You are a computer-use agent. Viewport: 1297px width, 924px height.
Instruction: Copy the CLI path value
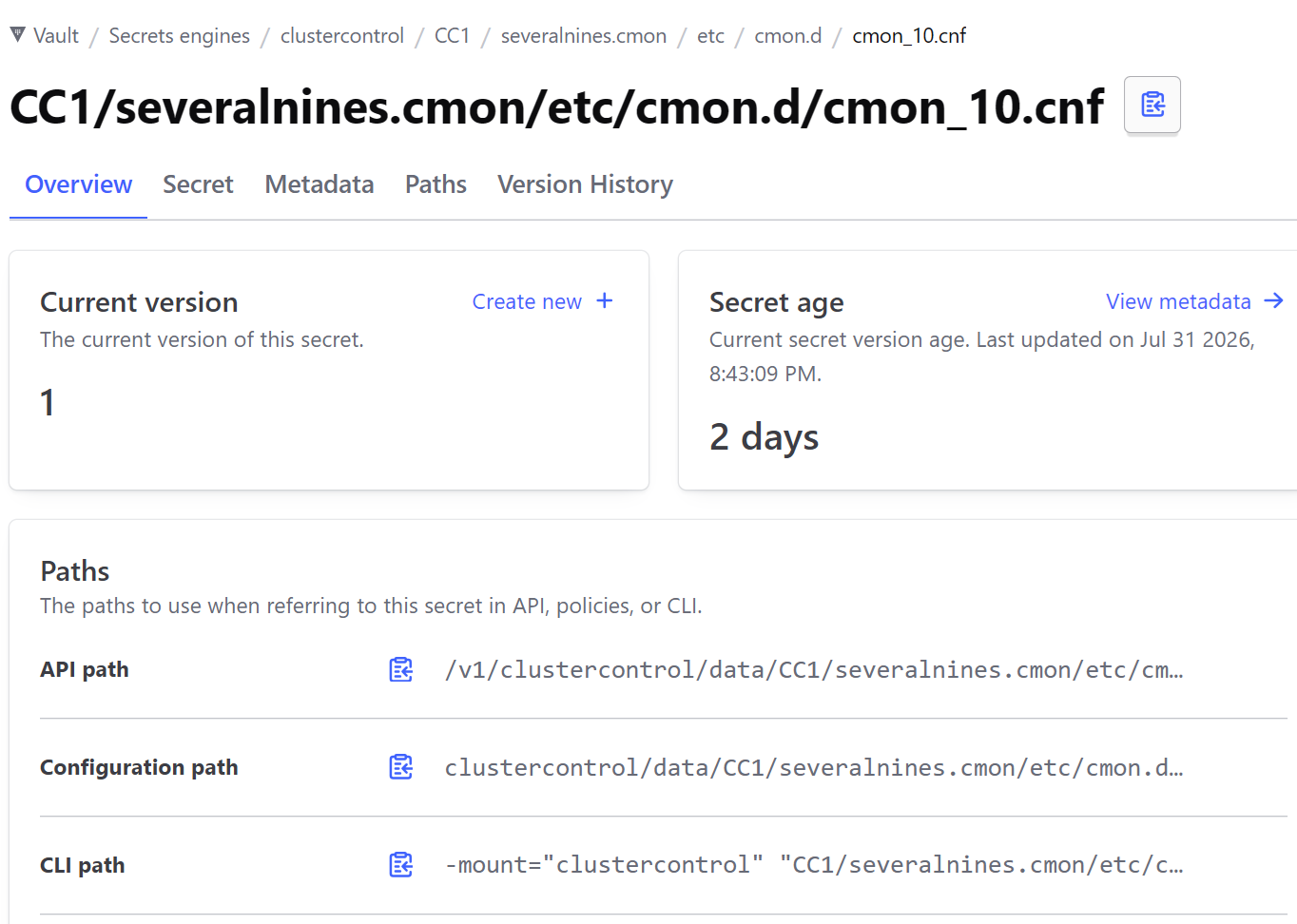point(401,865)
